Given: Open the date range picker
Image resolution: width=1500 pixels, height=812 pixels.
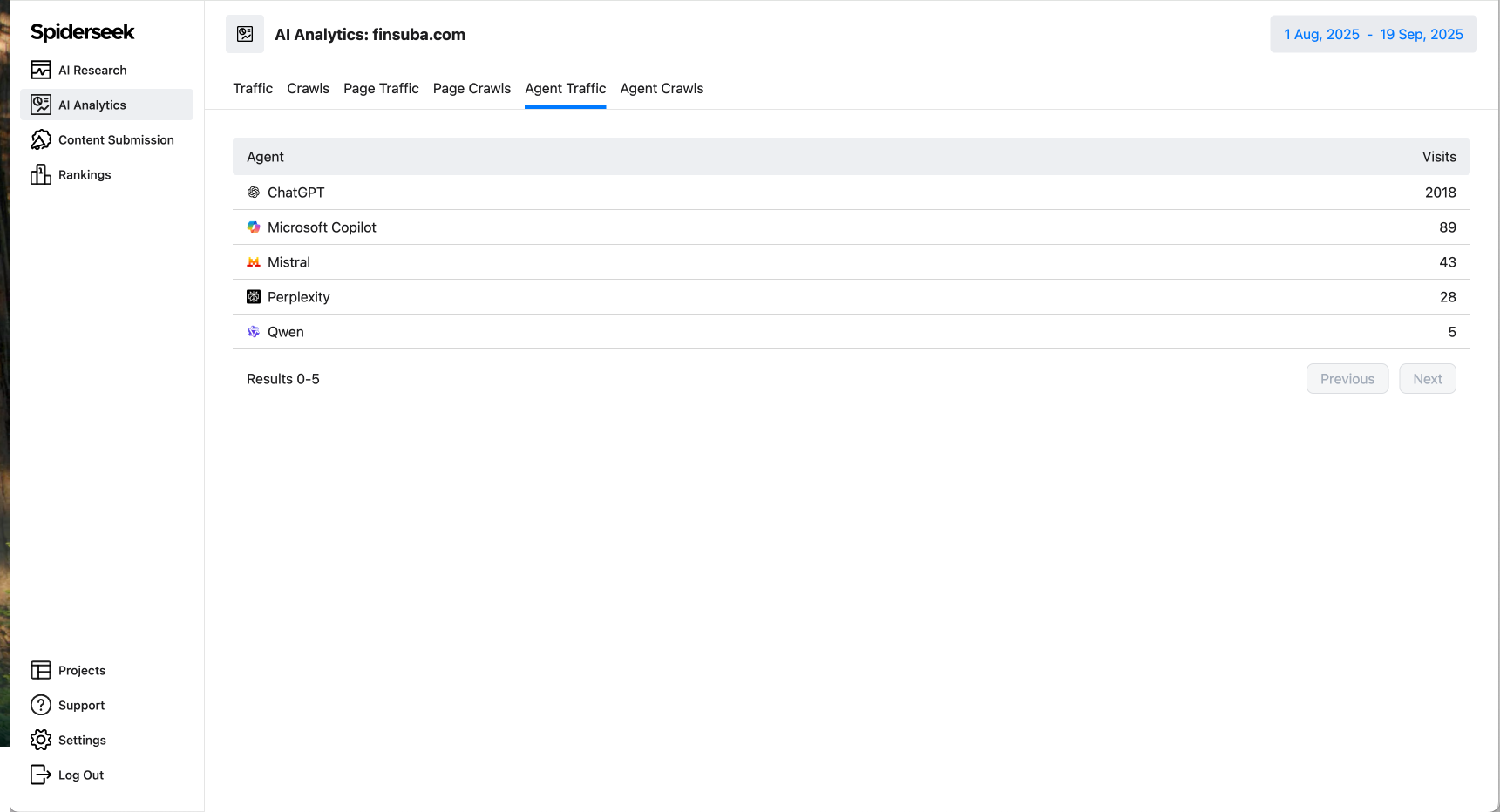Looking at the screenshot, I should point(1374,34).
